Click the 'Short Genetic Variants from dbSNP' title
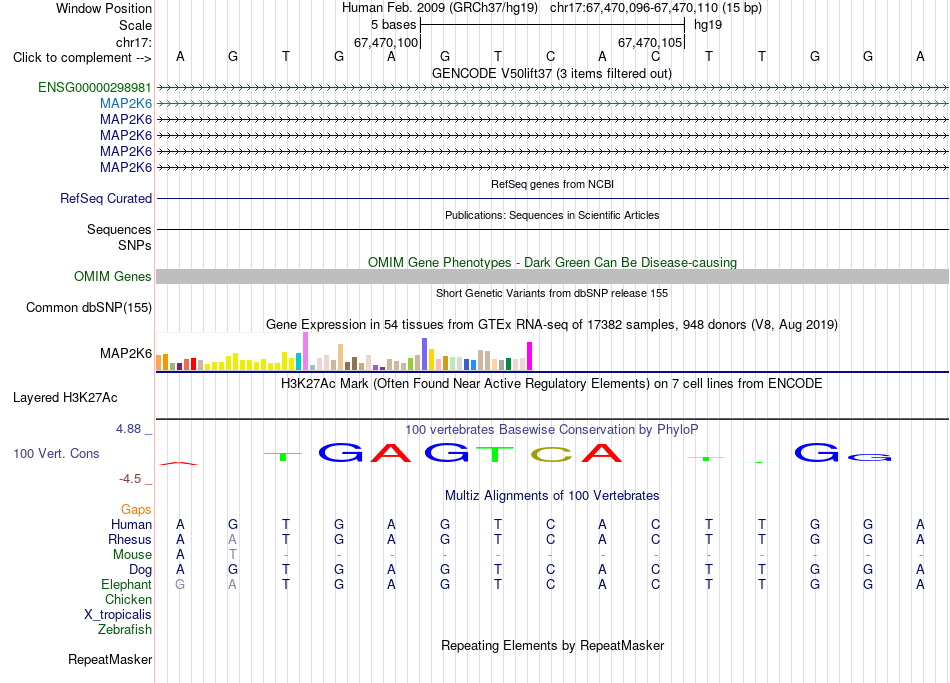 coord(552,293)
